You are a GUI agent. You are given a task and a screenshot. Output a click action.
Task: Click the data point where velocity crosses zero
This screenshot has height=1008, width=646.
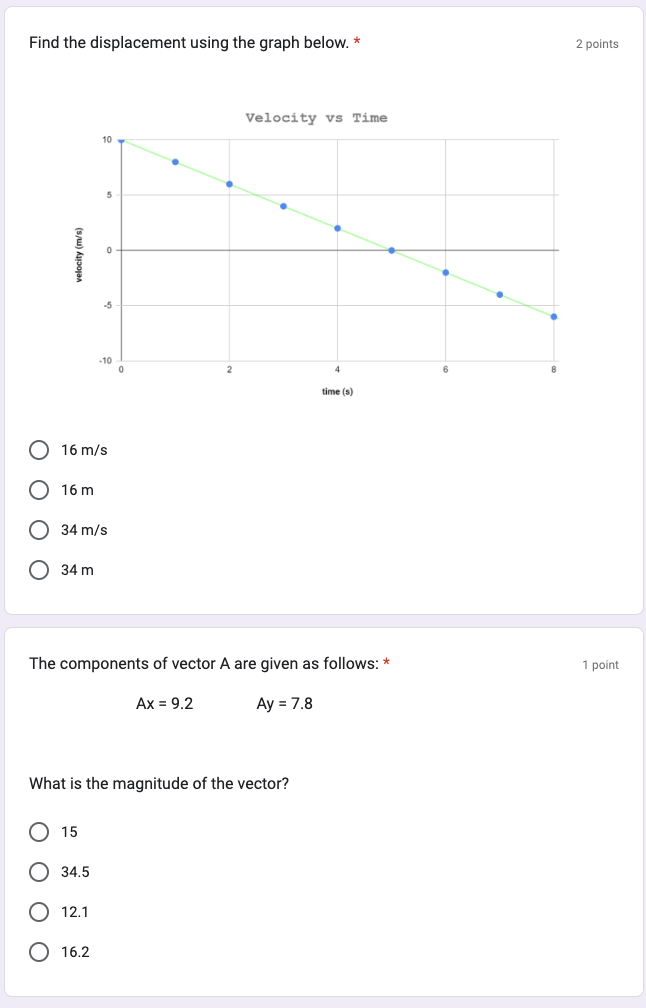click(391, 250)
